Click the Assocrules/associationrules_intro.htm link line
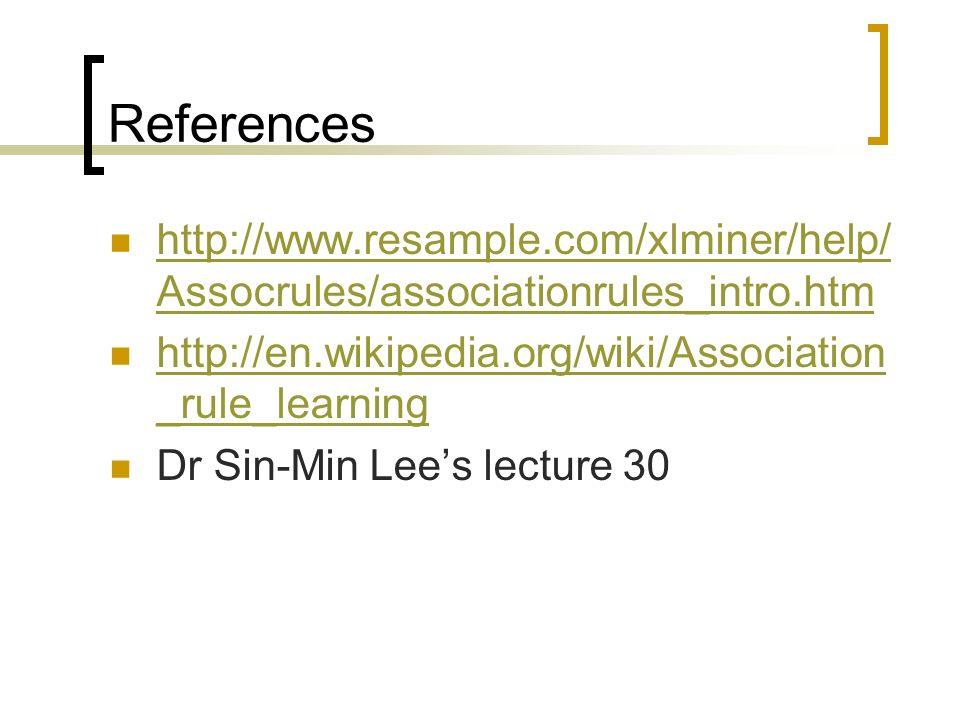This screenshot has height=720, width=960. tap(515, 292)
